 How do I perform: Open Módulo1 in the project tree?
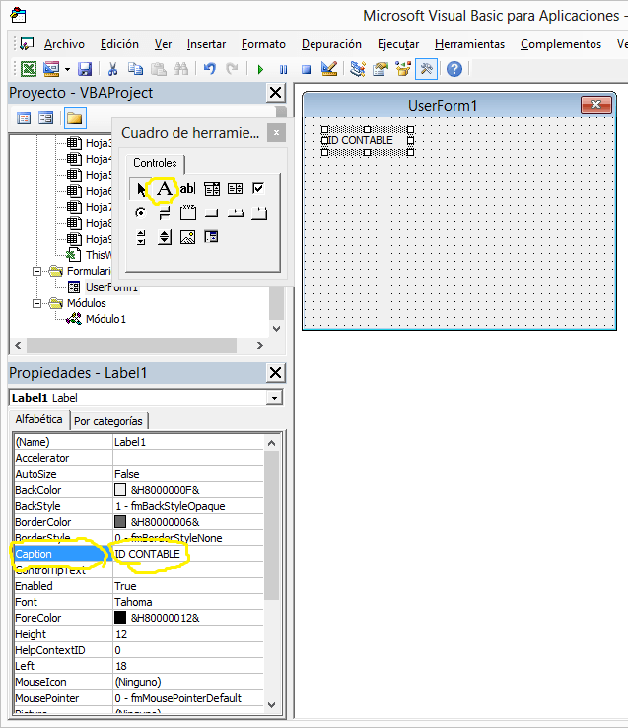105,319
